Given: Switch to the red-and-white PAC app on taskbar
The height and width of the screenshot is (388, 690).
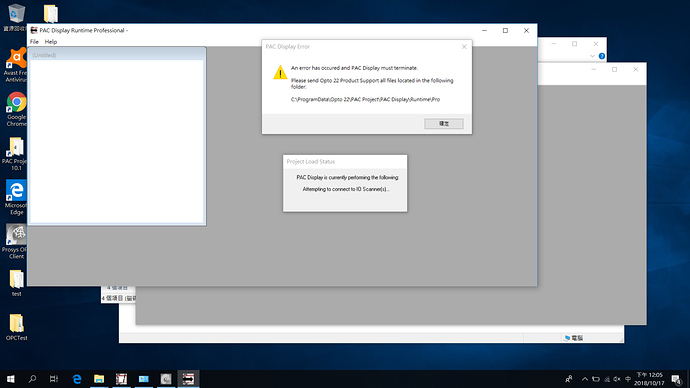Looking at the screenshot, I should click(121, 379).
